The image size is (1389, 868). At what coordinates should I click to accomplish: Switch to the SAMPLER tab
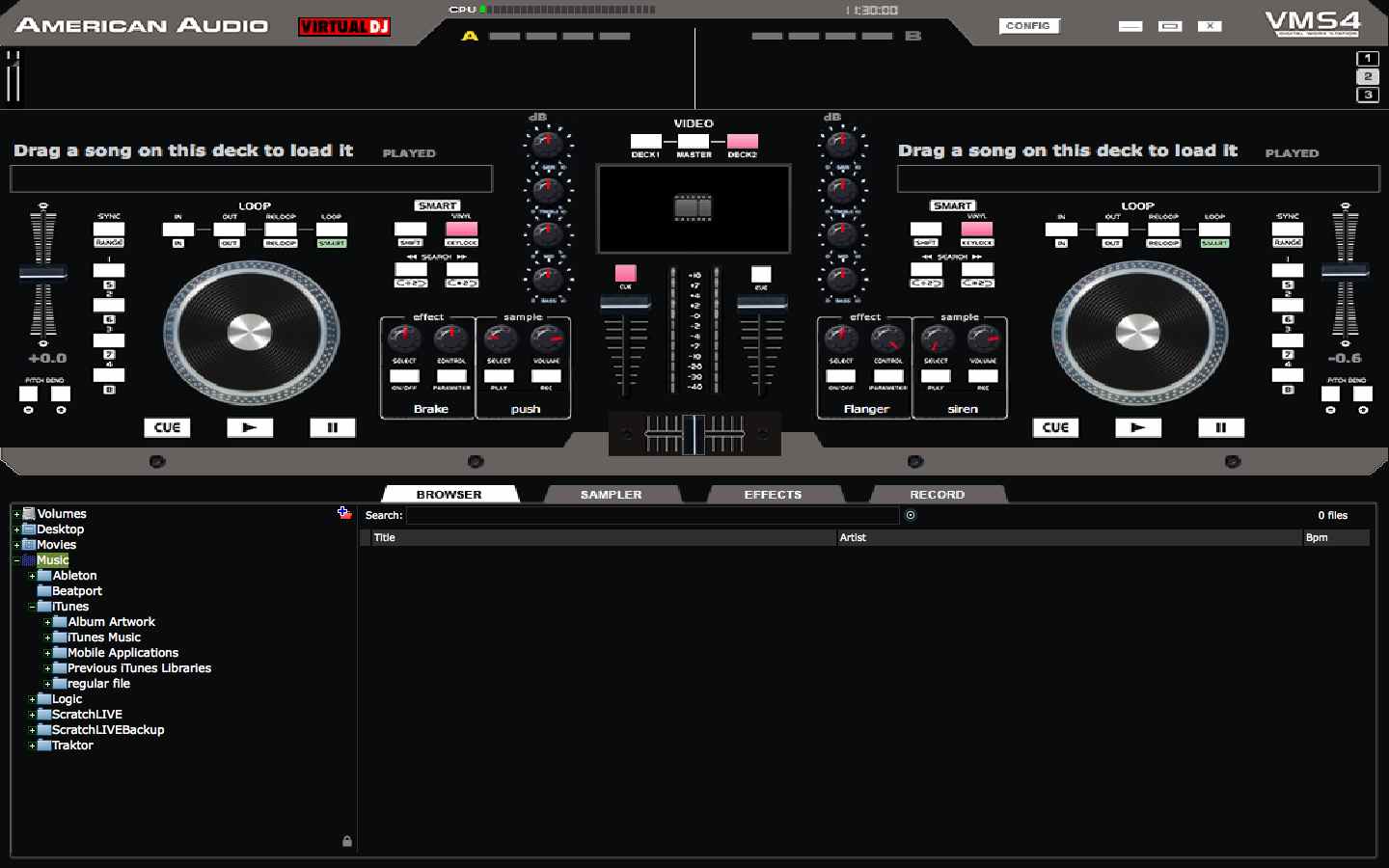click(611, 494)
